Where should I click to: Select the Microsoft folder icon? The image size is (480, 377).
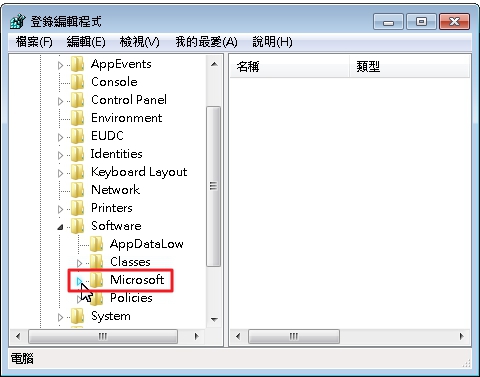click(x=96, y=280)
